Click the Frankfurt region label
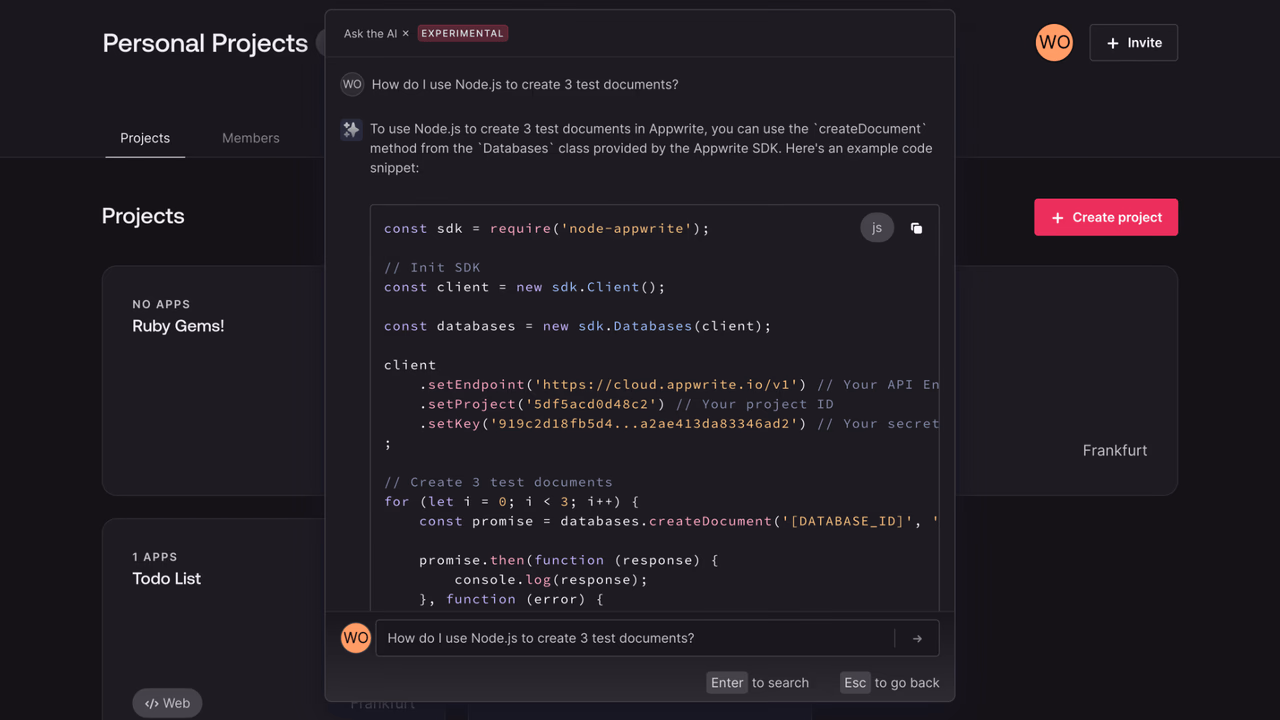This screenshot has height=720, width=1280. coord(1115,450)
